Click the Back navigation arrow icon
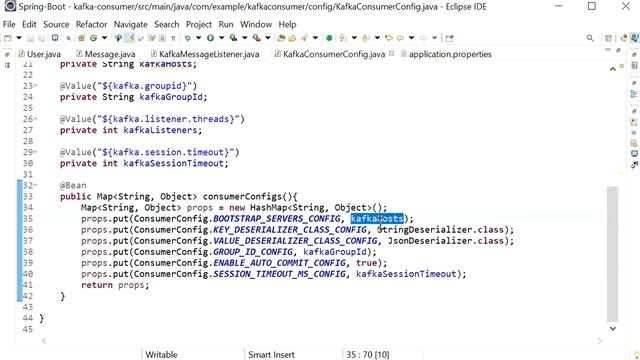 tap(400, 38)
